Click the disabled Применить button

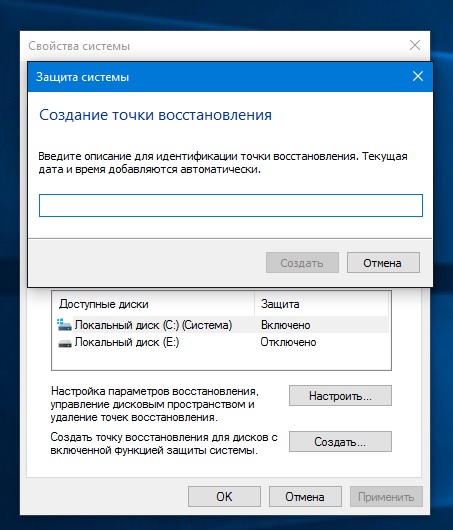[386, 497]
